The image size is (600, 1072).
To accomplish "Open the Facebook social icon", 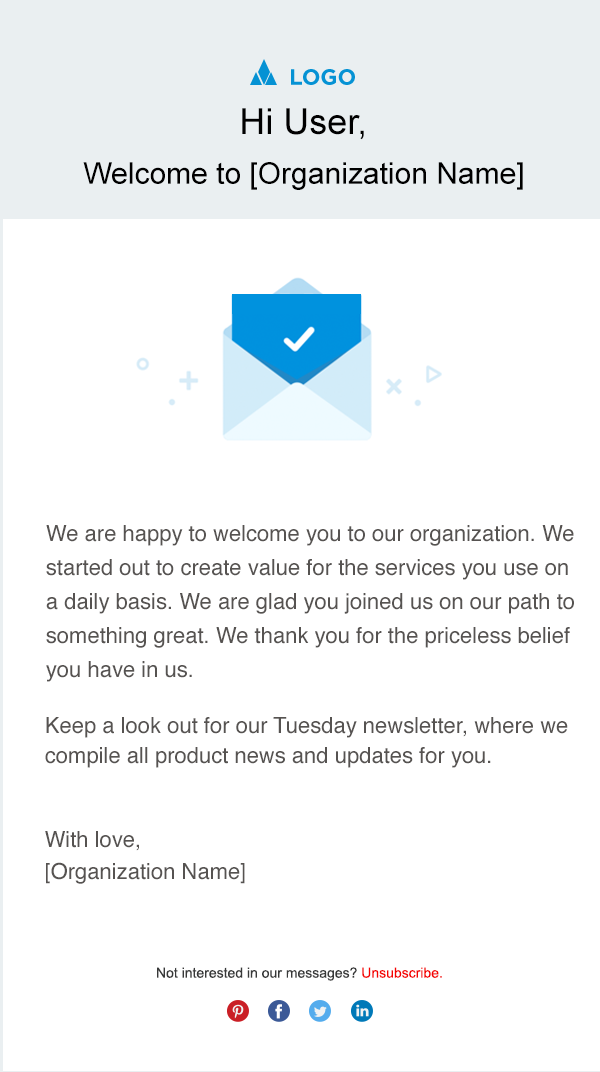I will [279, 1011].
